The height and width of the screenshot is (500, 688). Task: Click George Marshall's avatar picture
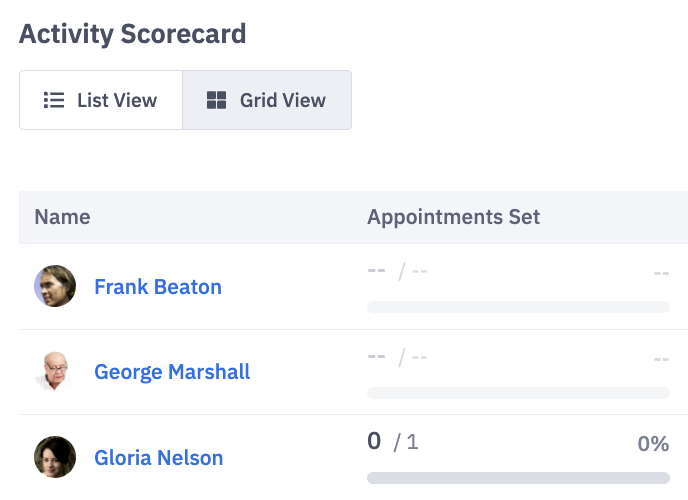click(55, 372)
